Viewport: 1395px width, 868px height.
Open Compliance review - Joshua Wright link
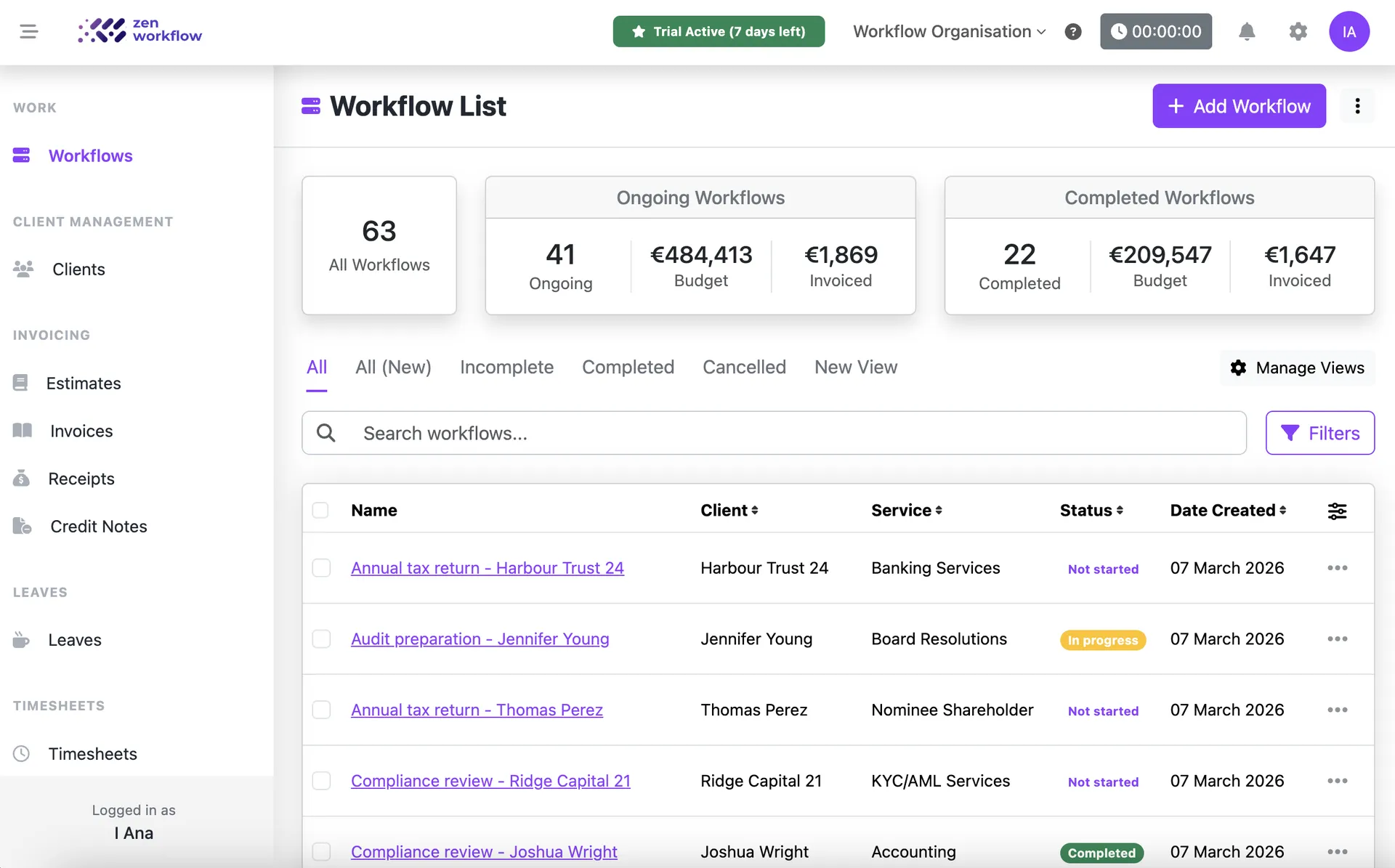[484, 851]
